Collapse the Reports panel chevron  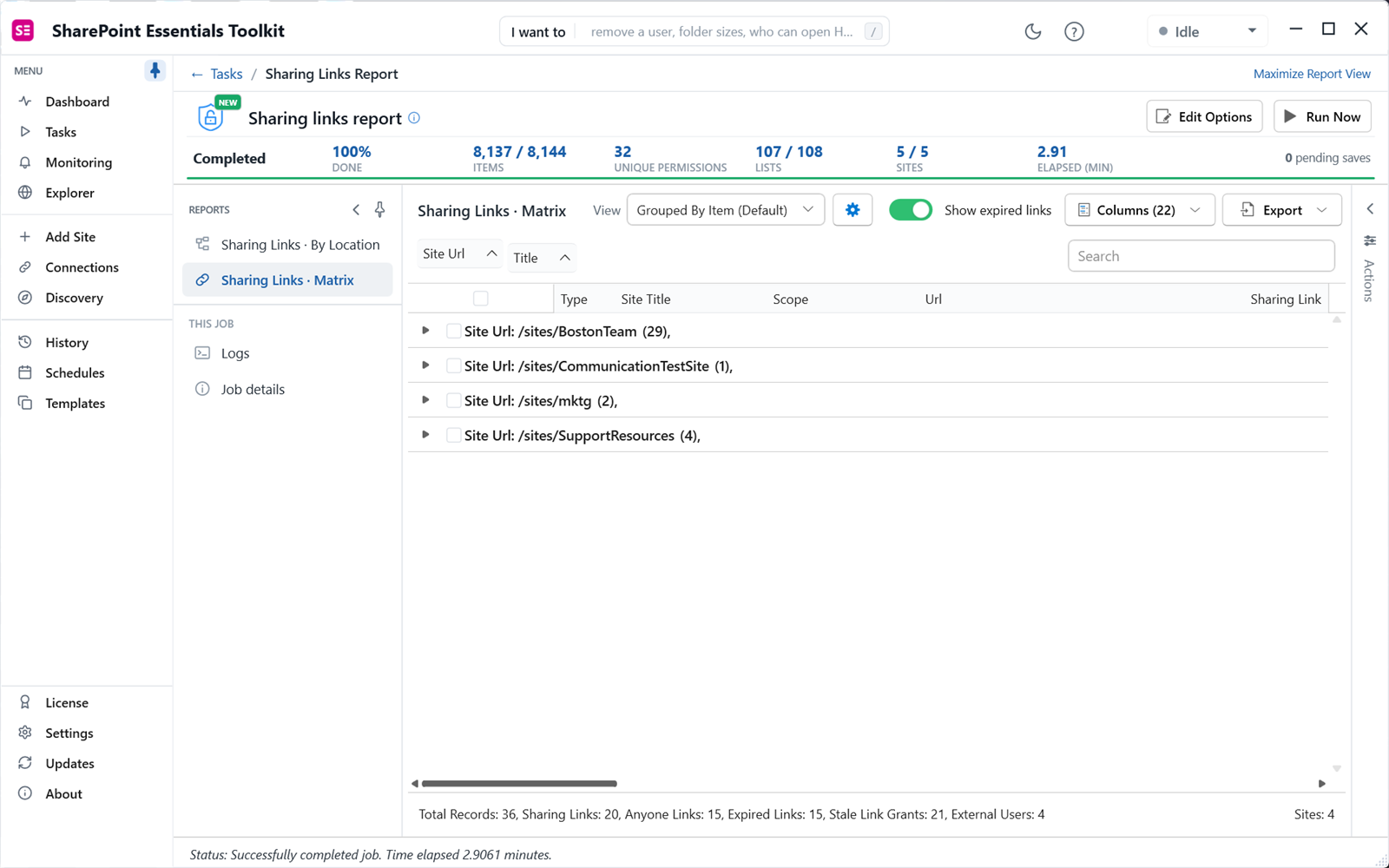point(356,209)
